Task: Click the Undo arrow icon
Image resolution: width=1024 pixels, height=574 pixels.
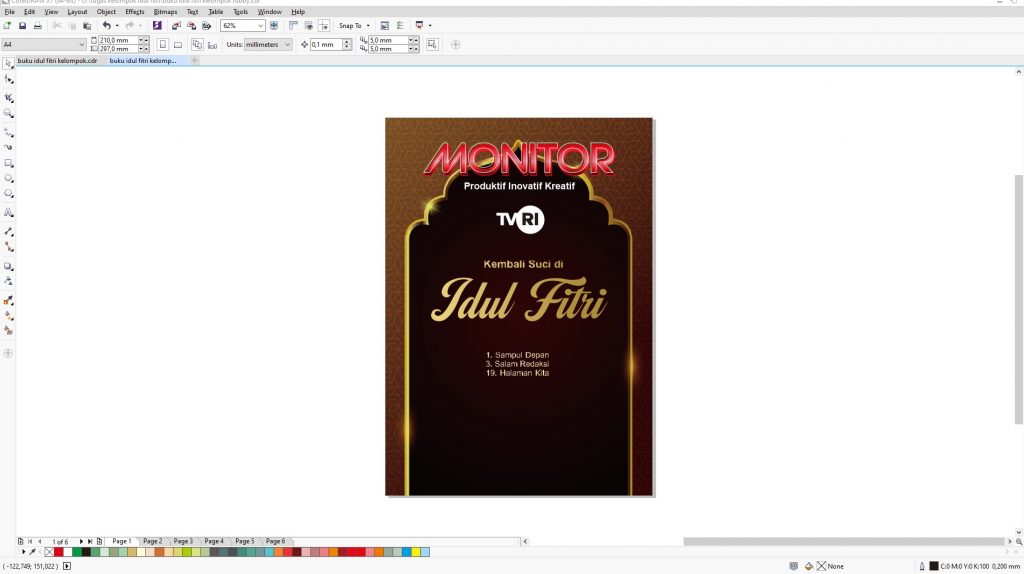Action: [106, 25]
